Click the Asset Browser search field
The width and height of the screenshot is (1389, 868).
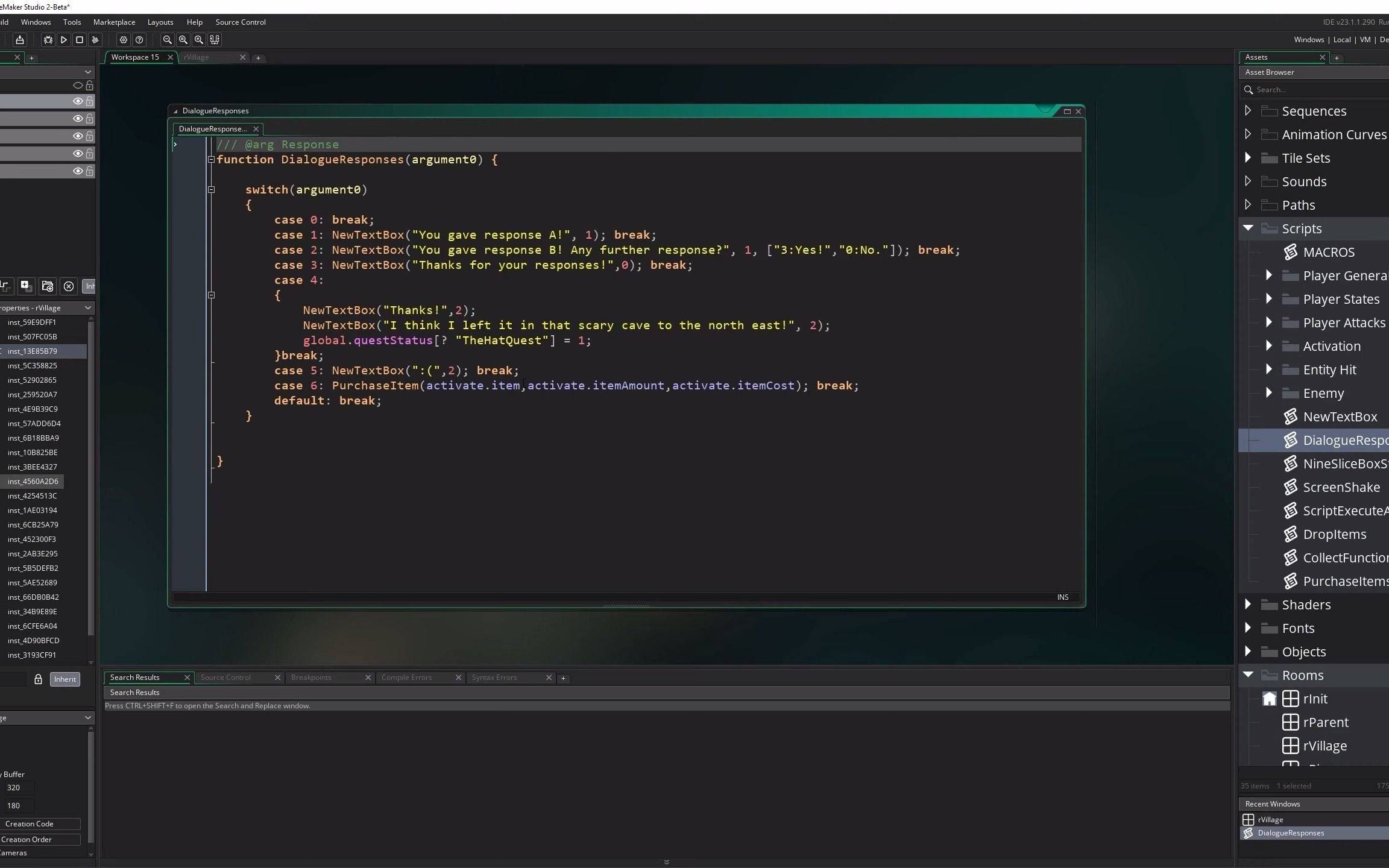[1314, 90]
